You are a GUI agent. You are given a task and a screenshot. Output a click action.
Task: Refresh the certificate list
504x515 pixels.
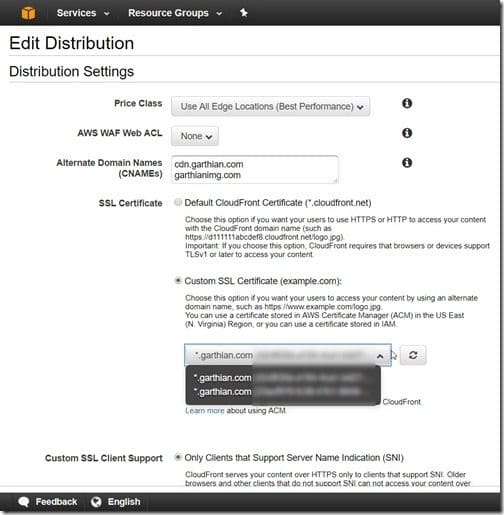coord(413,355)
